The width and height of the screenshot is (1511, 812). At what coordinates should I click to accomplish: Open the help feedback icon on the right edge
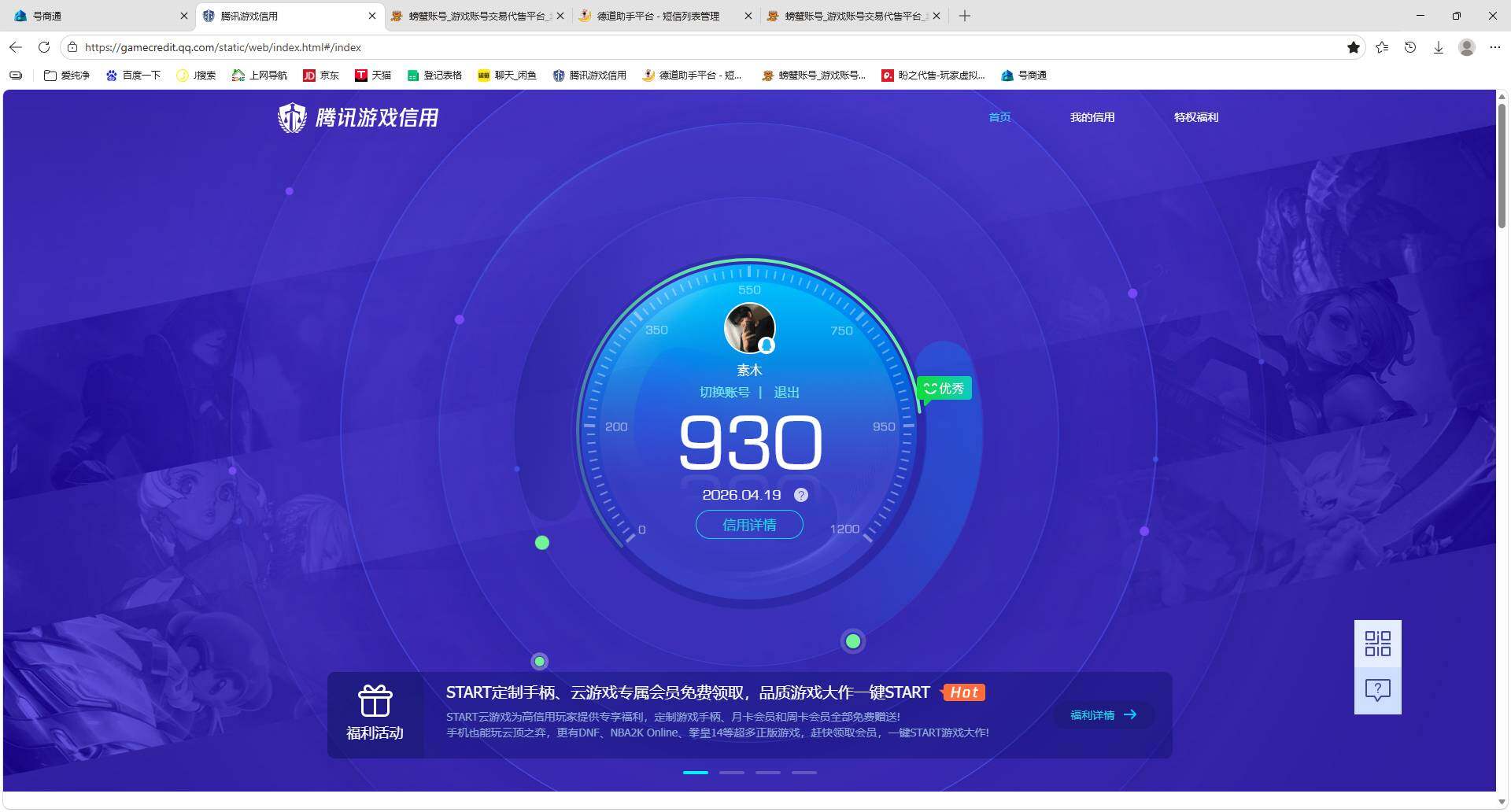1377,690
